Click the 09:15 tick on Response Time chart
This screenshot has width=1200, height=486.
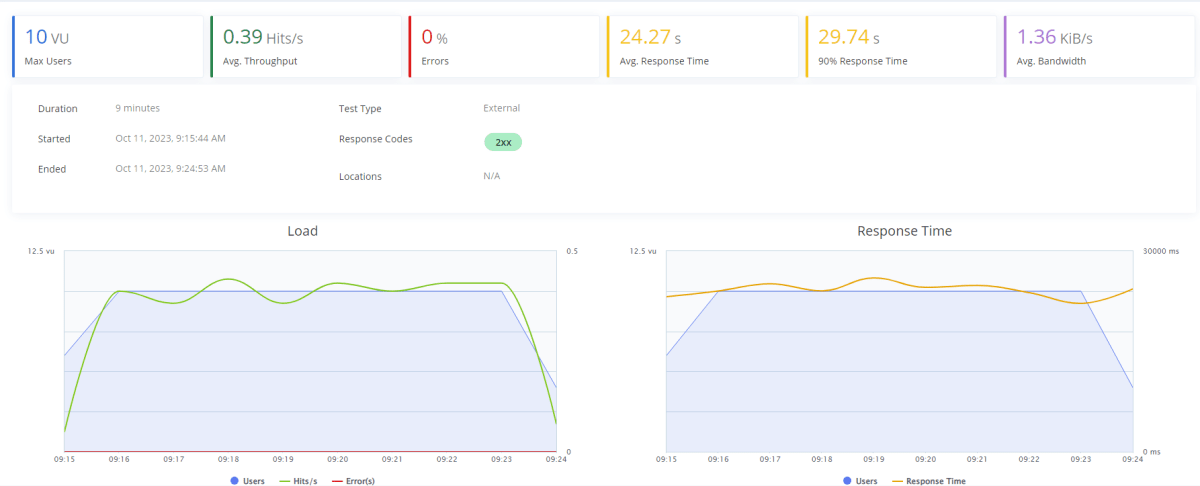pyautogui.click(x=666, y=459)
